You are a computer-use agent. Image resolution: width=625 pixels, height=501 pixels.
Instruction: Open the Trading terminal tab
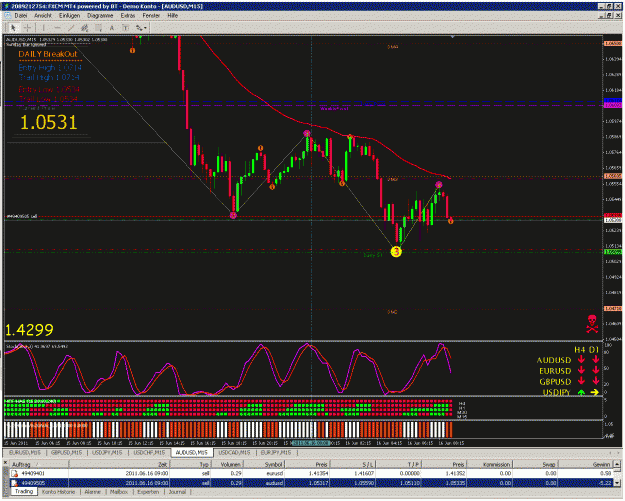24,491
